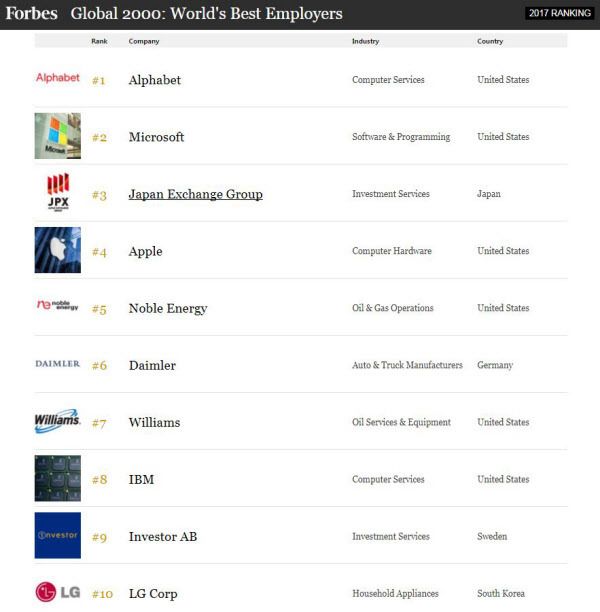Image resolution: width=600 pixels, height=612 pixels.
Task: Click the Alphabet logo thumbnail
Action: [58, 77]
